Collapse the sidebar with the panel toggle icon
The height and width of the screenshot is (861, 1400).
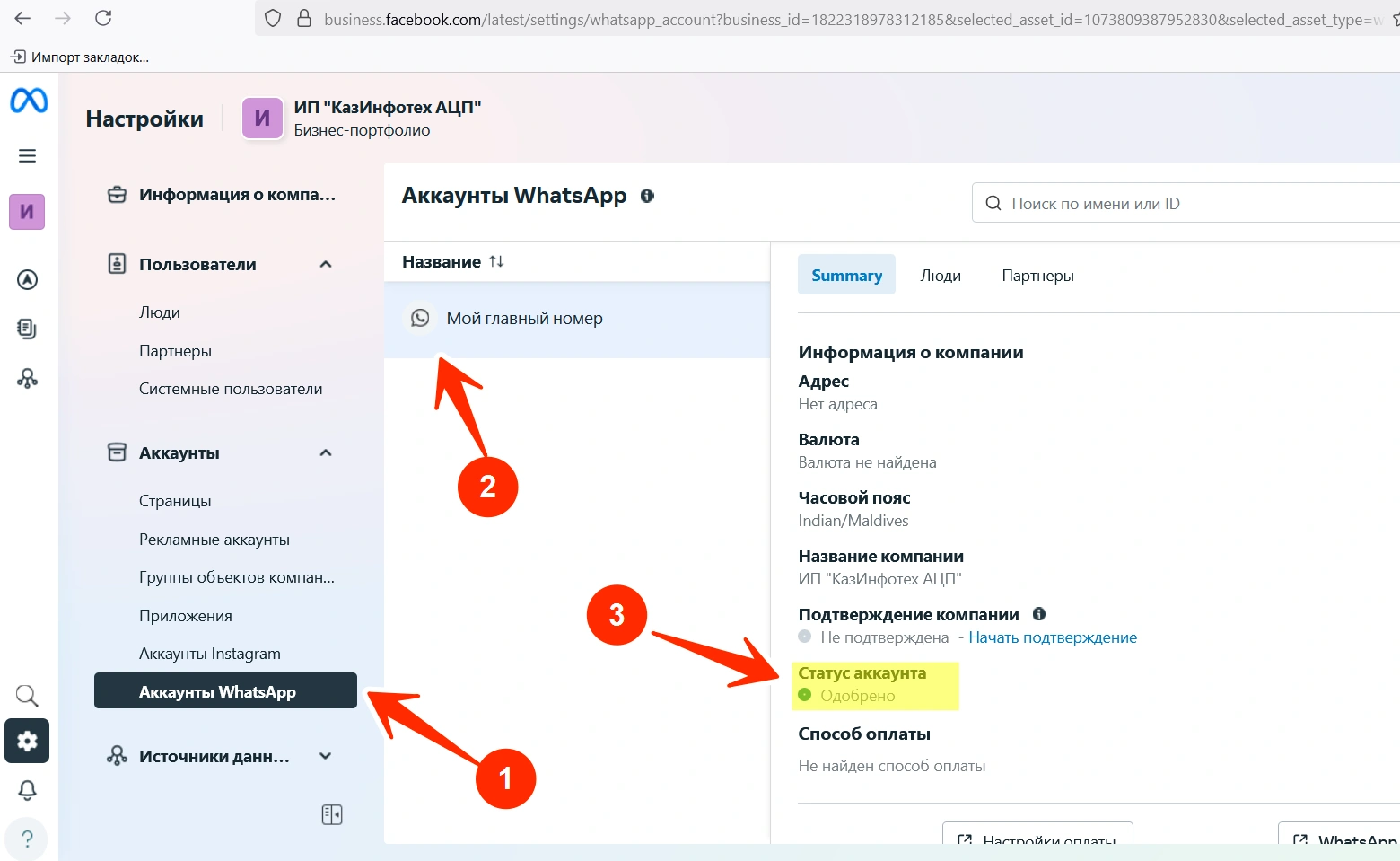332,814
